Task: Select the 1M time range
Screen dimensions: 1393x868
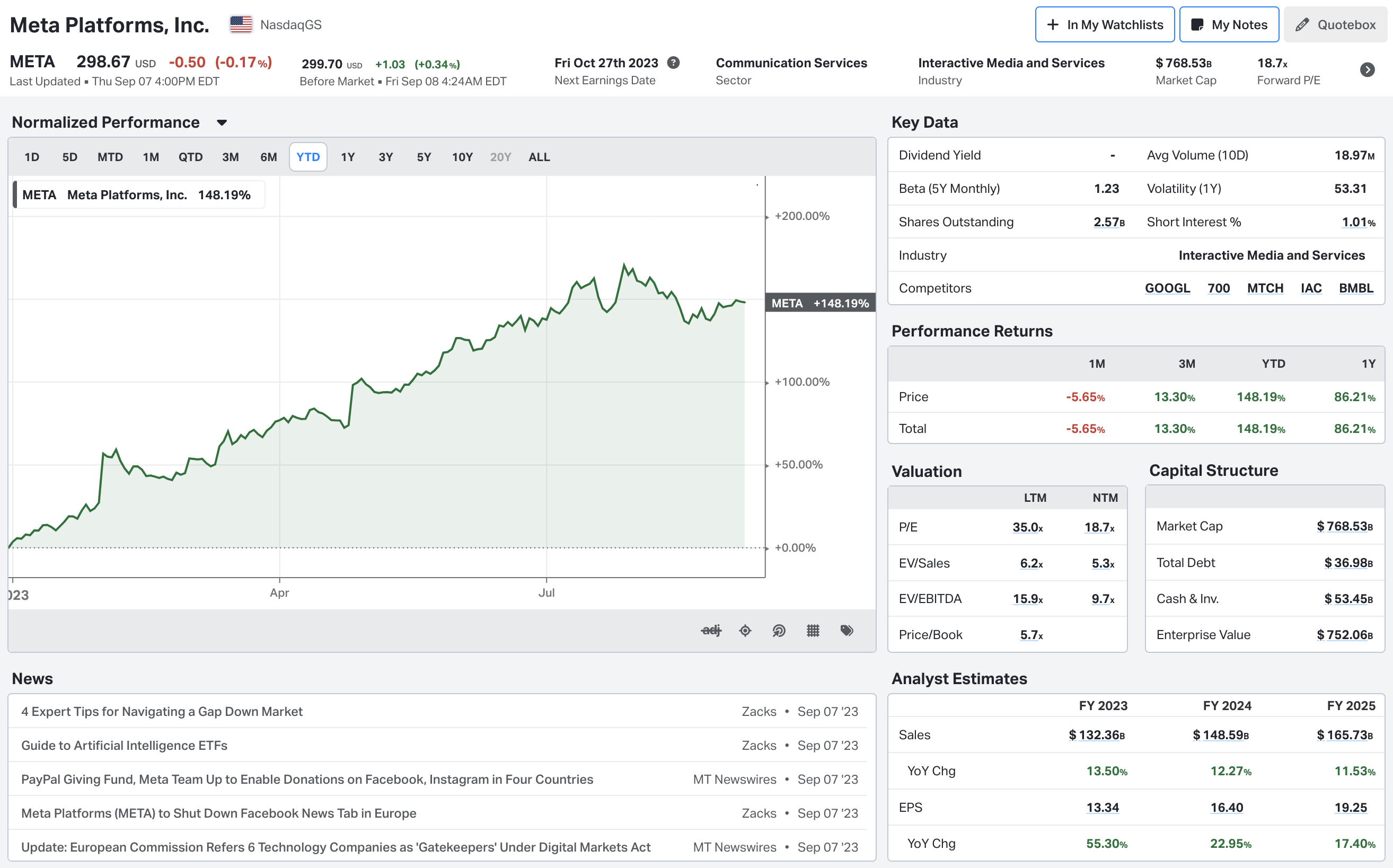Action: (151, 157)
